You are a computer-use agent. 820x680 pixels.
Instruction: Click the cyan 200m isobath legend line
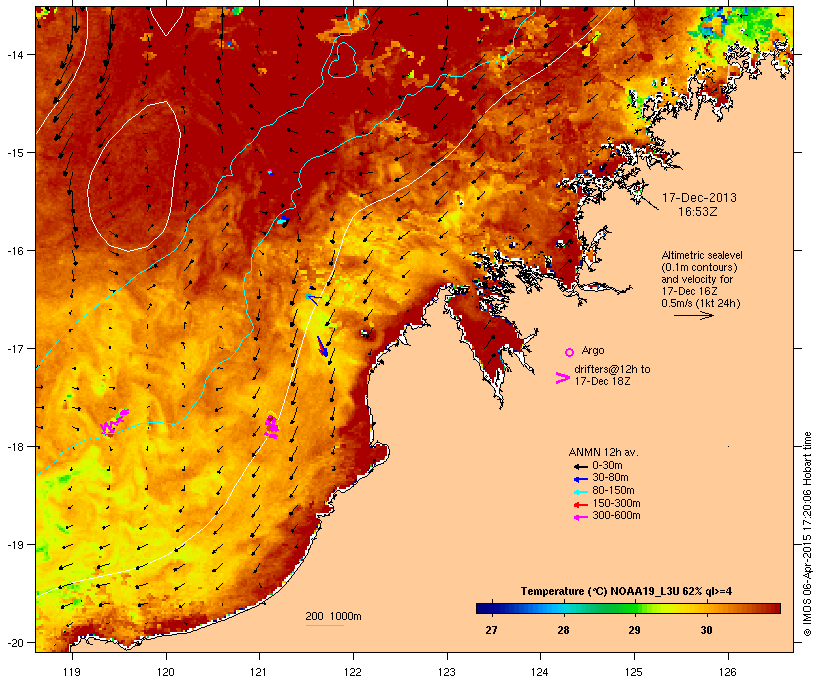pyautogui.click(x=324, y=625)
